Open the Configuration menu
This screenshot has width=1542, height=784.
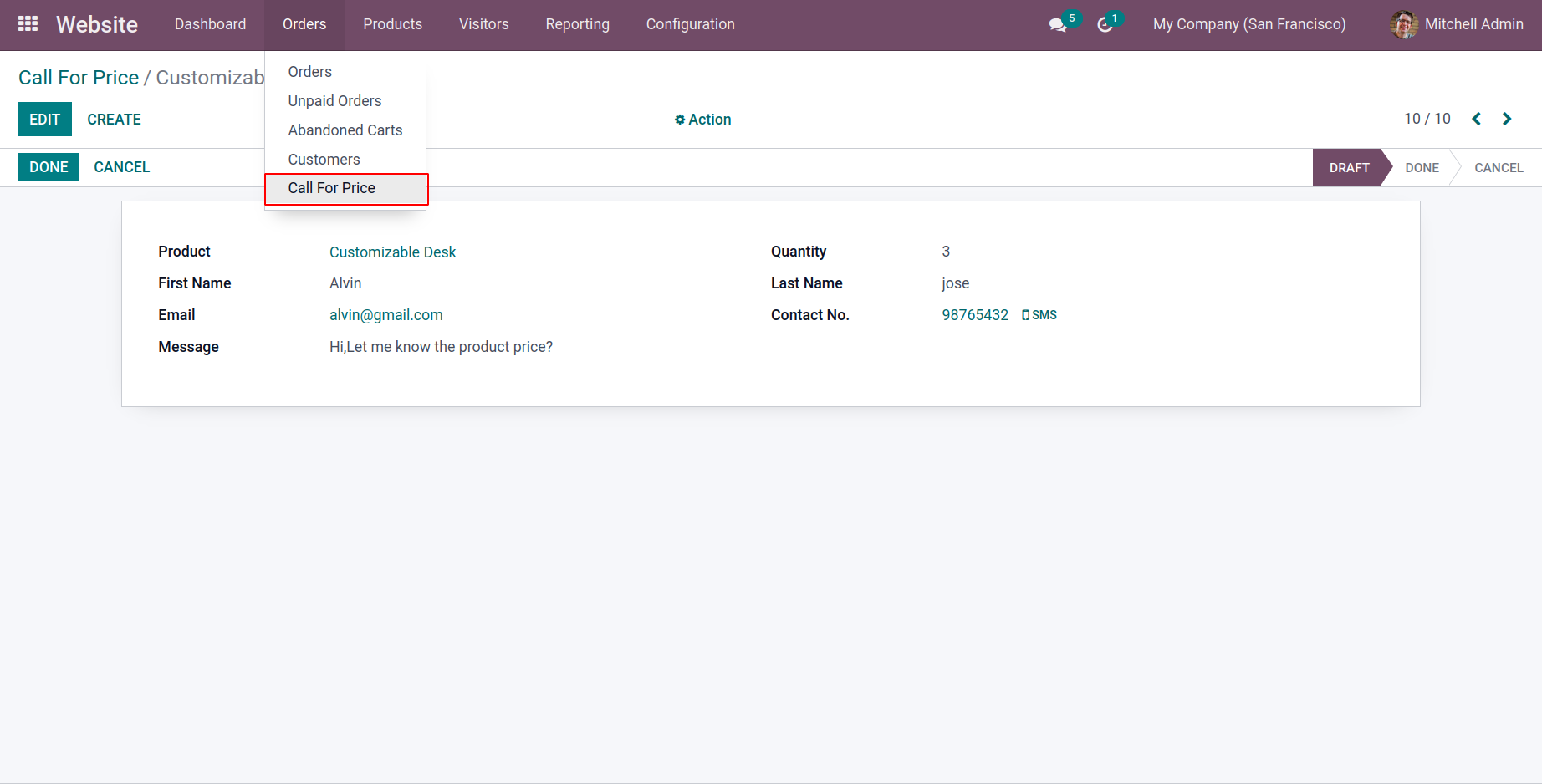click(690, 24)
